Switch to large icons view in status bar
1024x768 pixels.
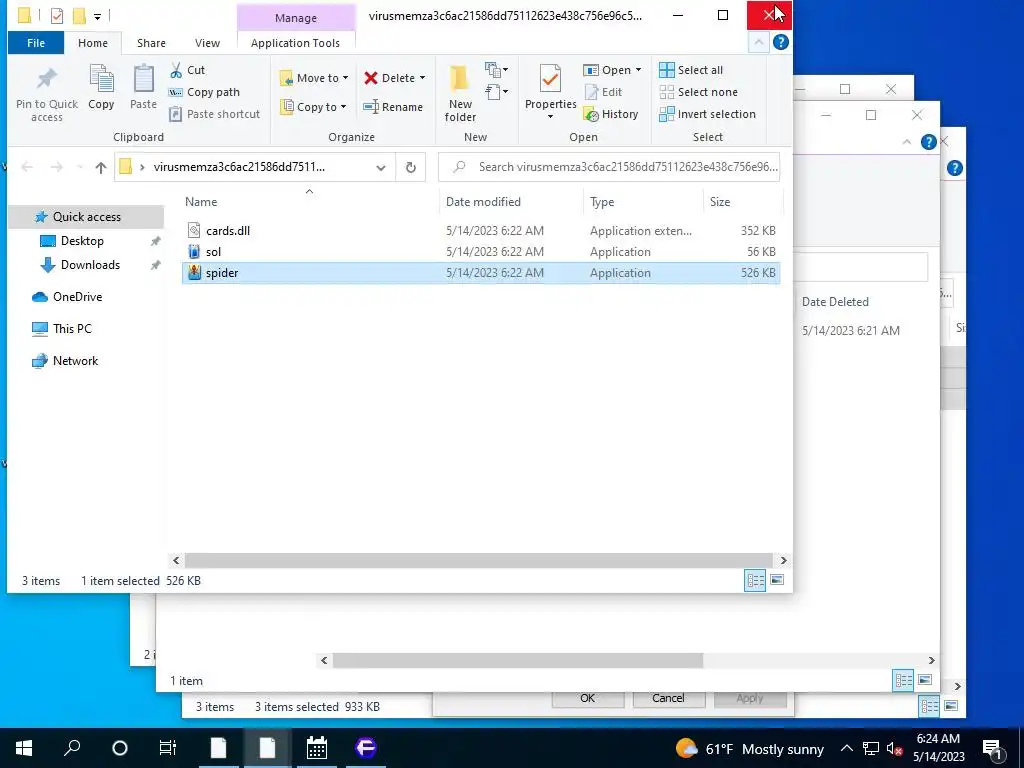(x=777, y=580)
